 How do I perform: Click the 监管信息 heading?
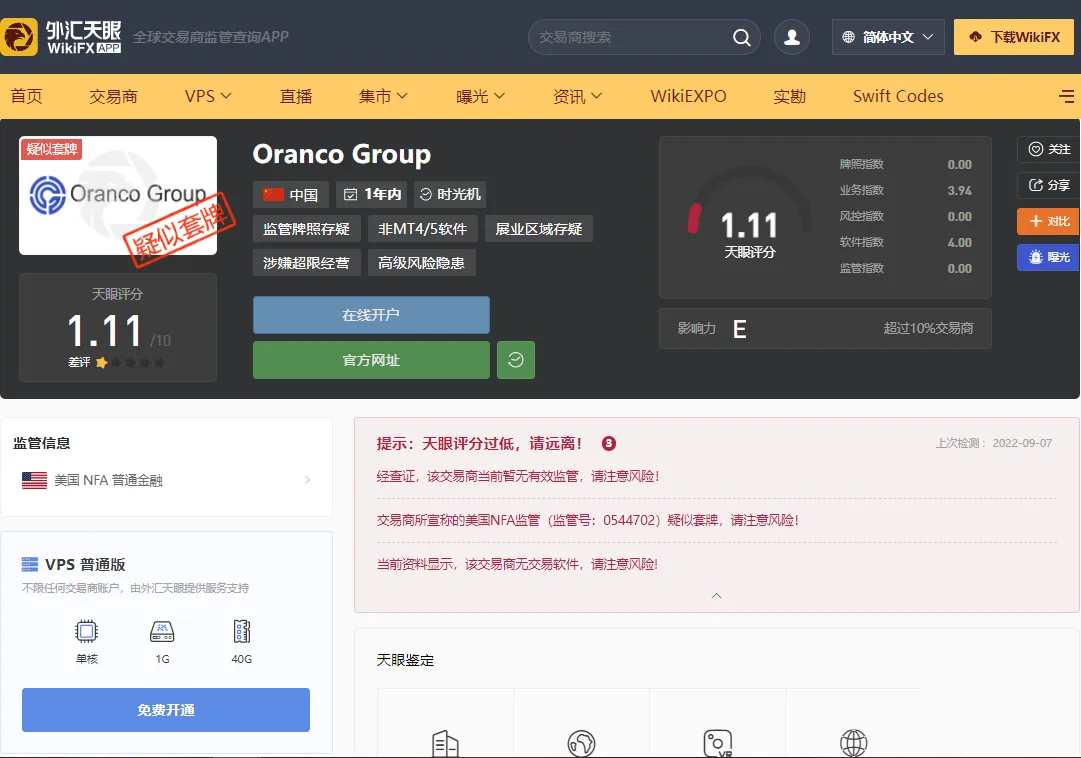41,443
